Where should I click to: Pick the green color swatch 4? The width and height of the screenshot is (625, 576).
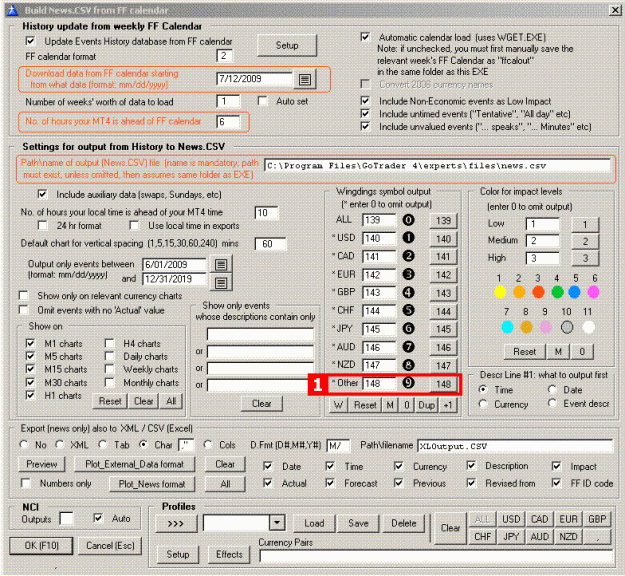[x=557, y=292]
